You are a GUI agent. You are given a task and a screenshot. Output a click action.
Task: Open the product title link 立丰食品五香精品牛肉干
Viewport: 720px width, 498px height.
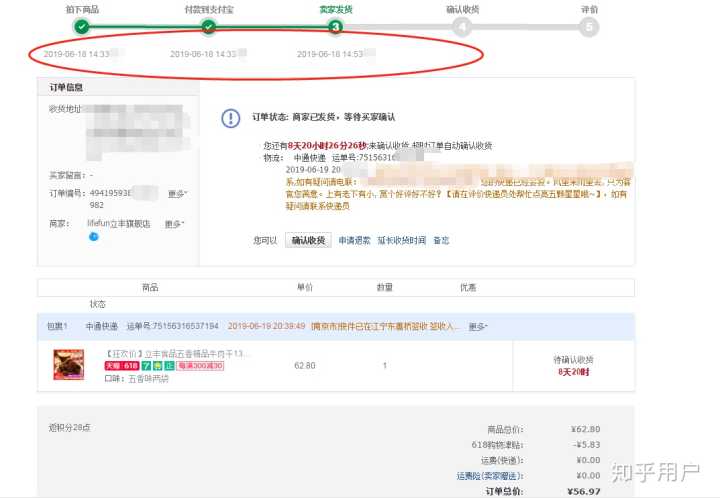tap(178, 354)
